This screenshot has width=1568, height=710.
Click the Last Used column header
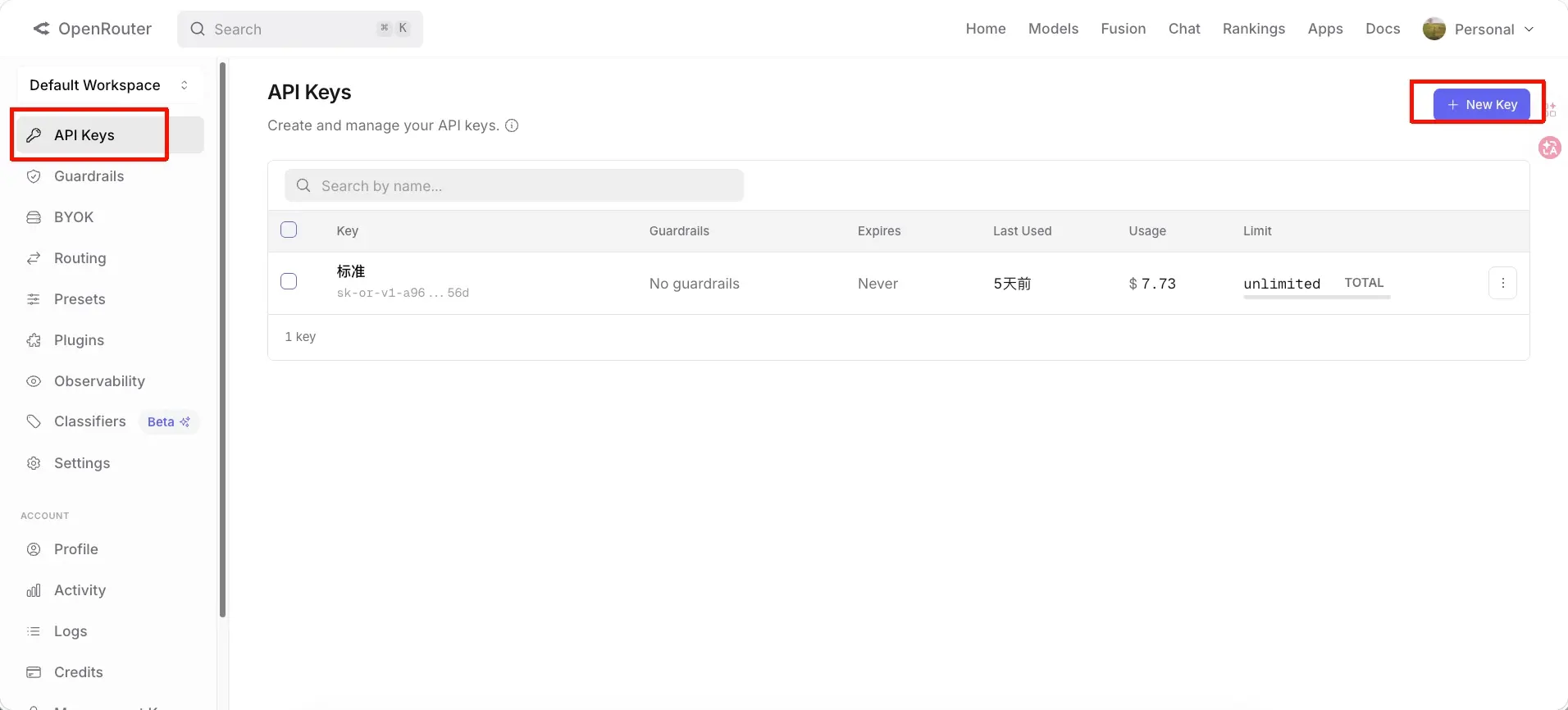[1022, 231]
